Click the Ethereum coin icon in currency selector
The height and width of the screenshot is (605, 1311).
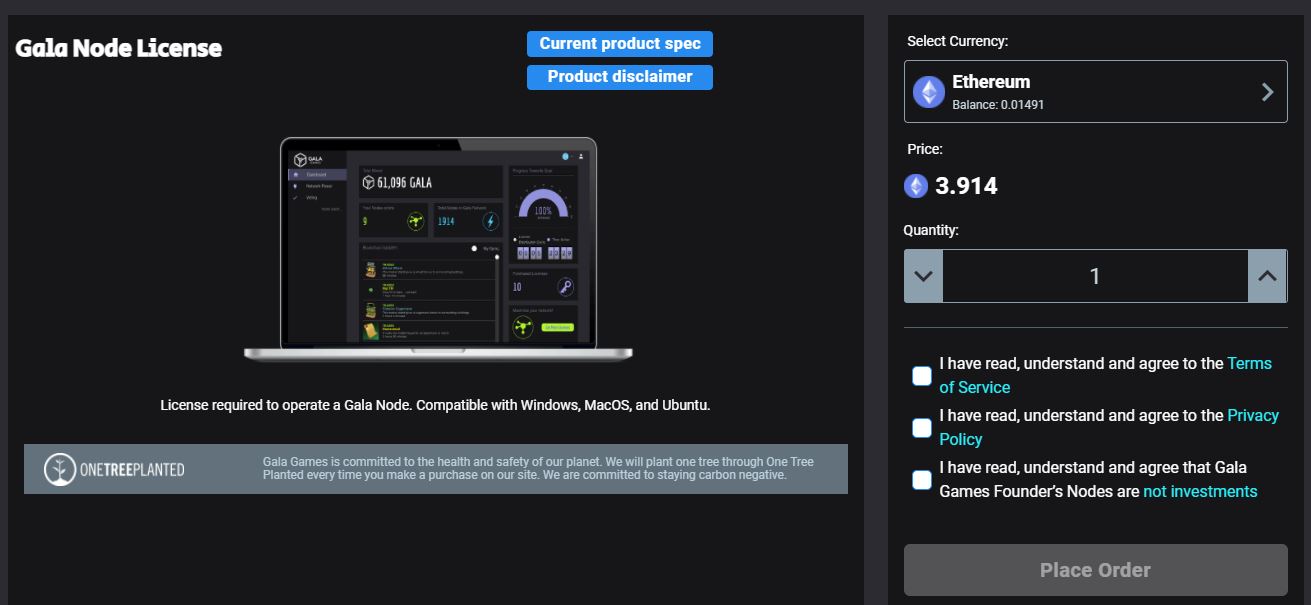929,92
